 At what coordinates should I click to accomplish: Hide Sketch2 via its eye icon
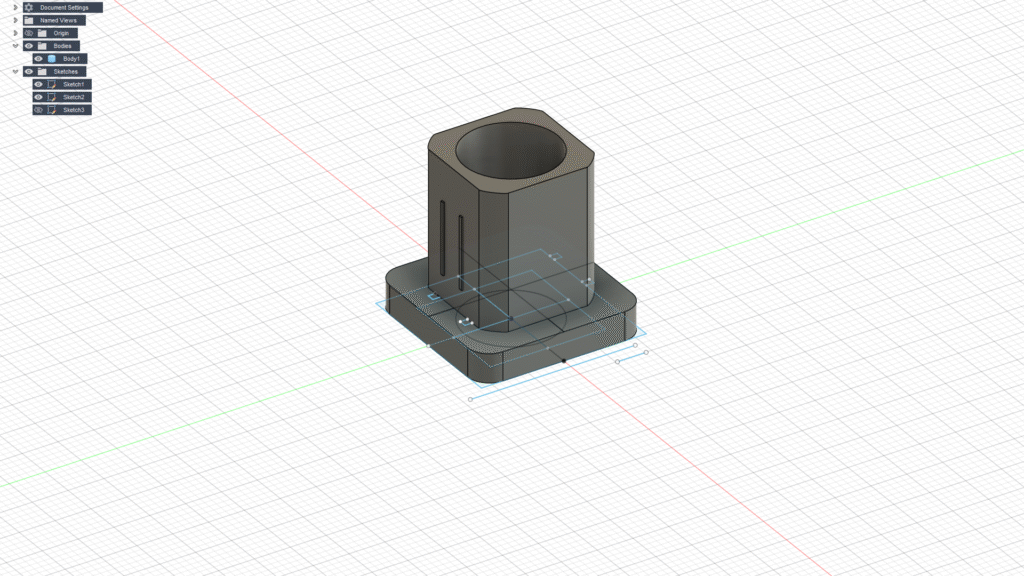click(x=38, y=97)
